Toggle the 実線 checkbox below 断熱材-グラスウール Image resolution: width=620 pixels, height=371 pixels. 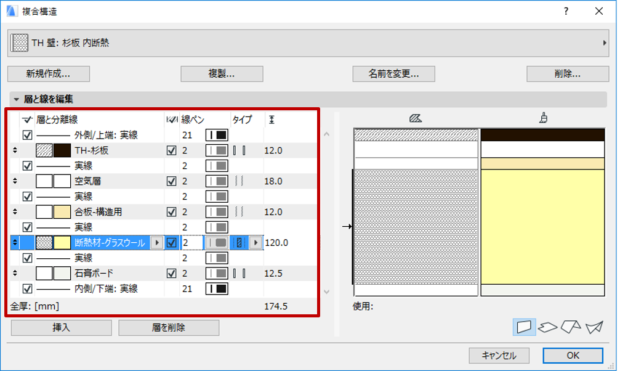click(27, 258)
